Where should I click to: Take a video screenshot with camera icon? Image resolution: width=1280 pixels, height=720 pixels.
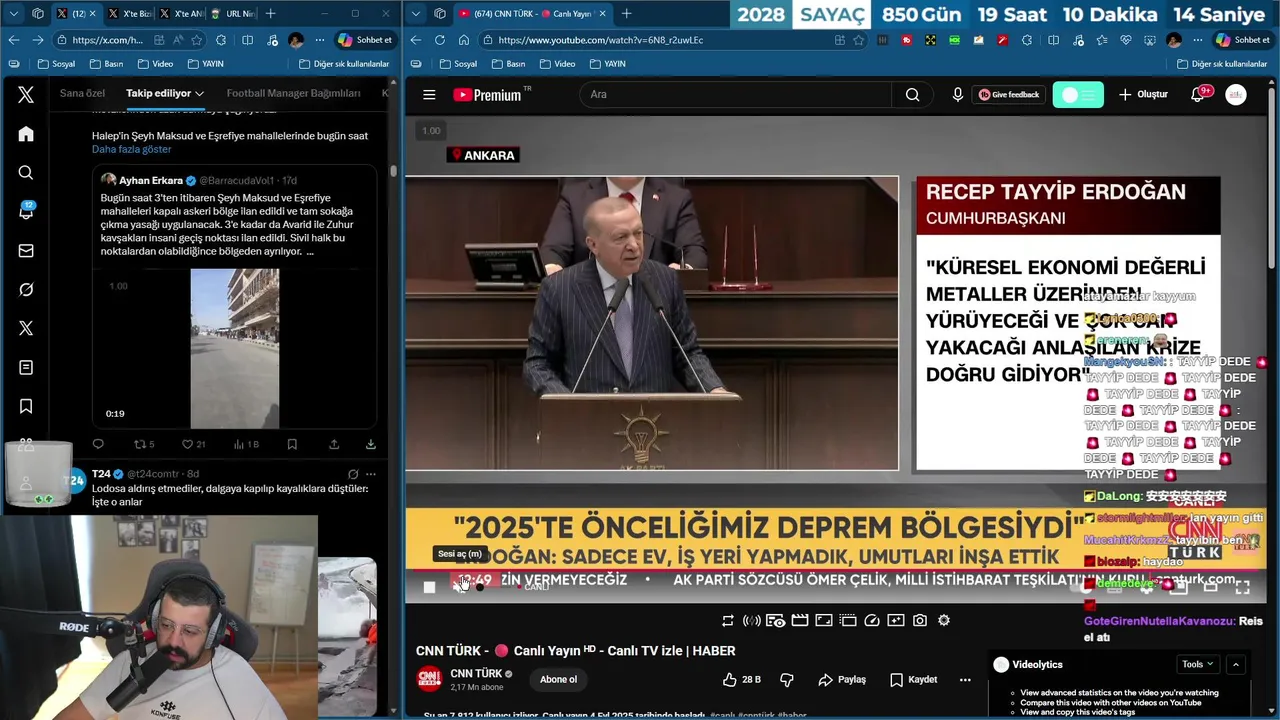tap(920, 620)
